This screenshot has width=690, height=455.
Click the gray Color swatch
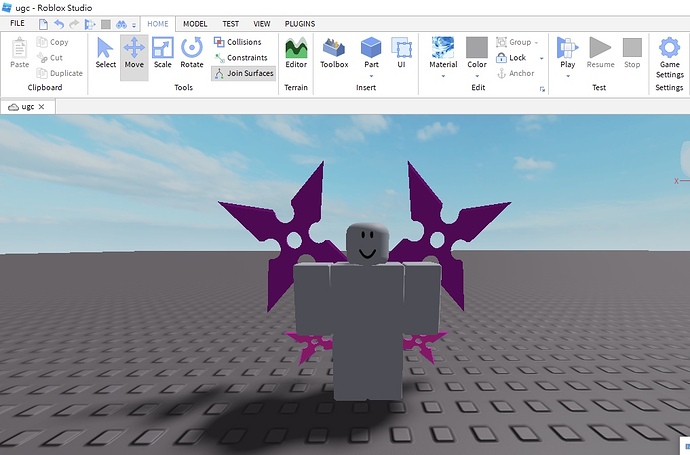coord(477,48)
